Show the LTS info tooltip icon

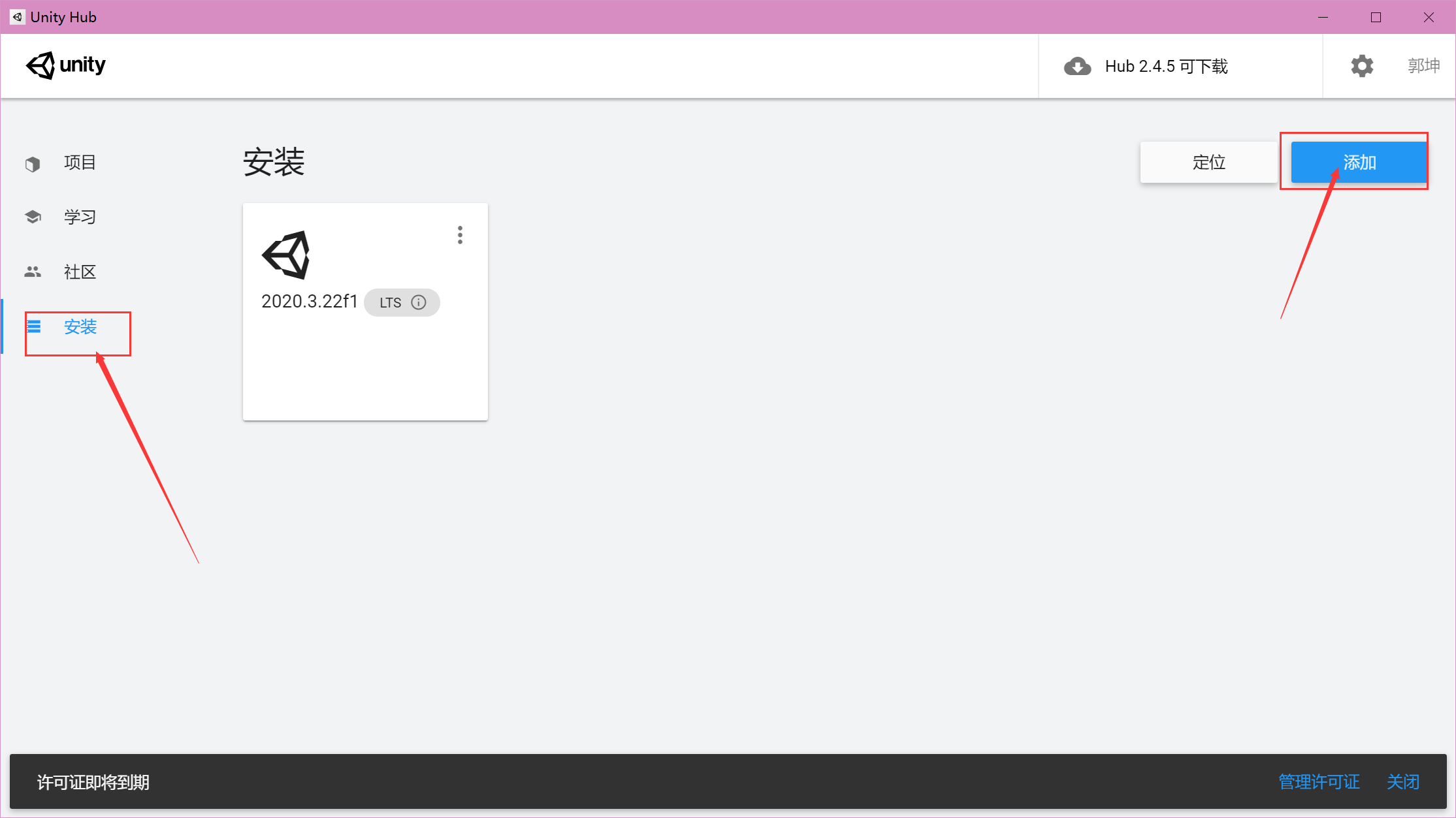(418, 302)
